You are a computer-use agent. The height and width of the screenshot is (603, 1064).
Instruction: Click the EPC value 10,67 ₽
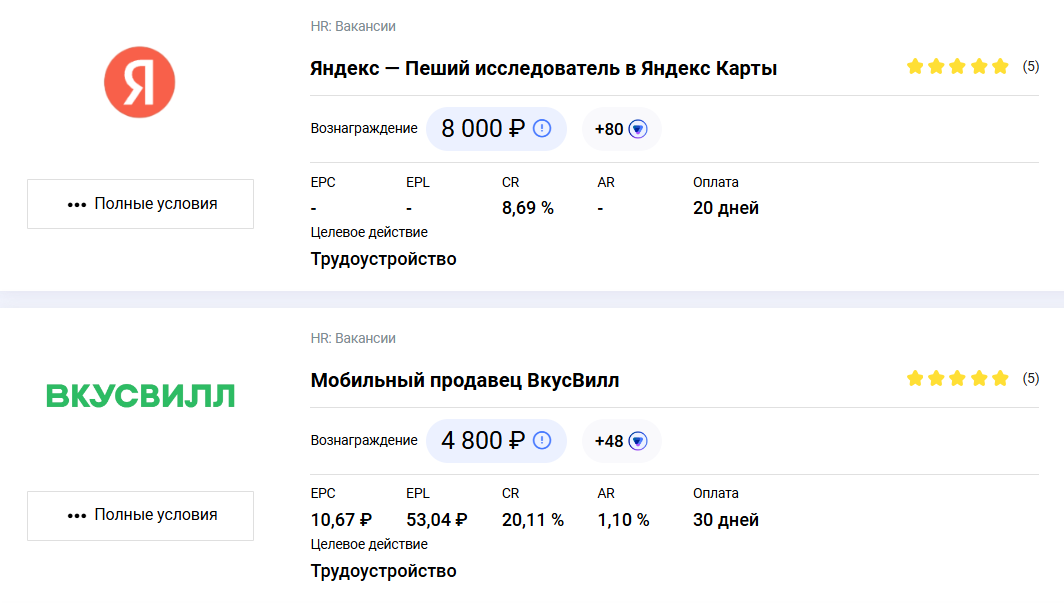click(x=341, y=520)
